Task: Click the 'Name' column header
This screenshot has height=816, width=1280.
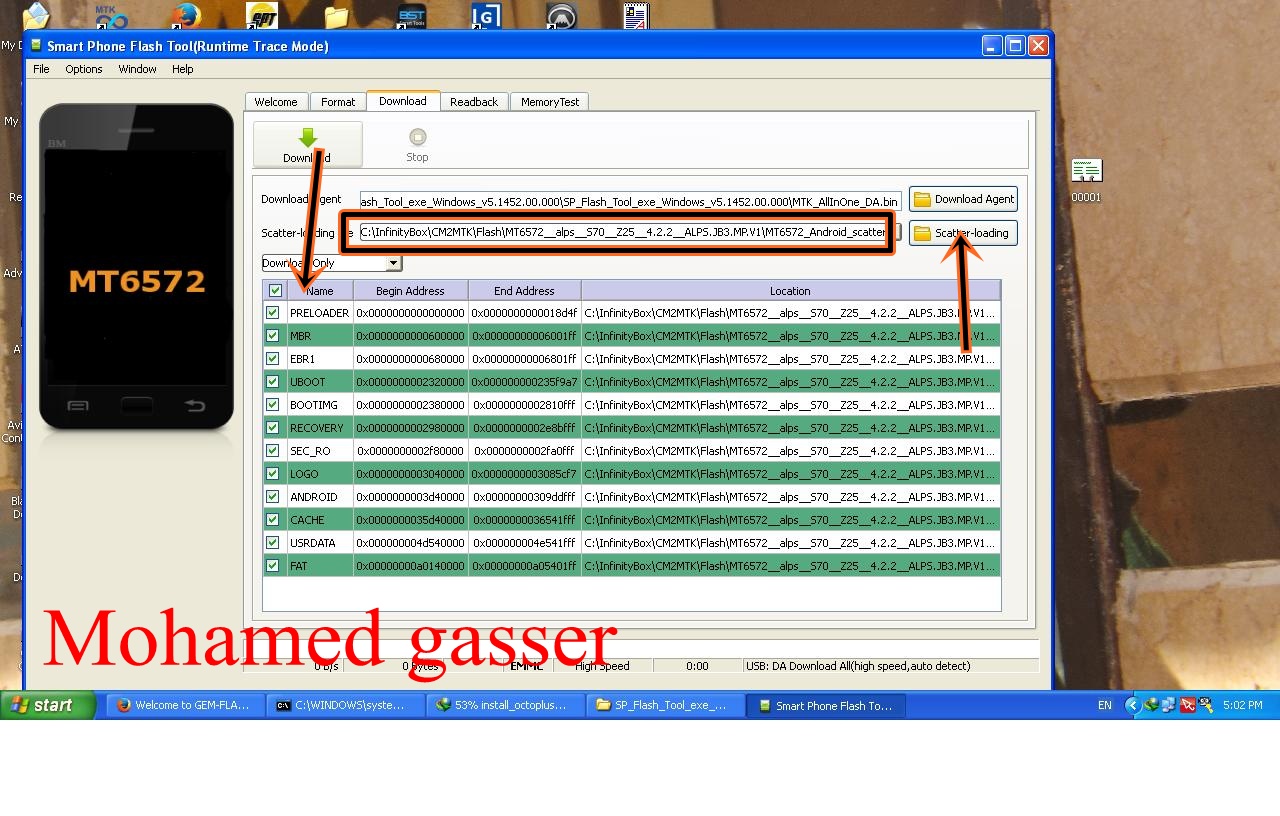Action: pyautogui.click(x=320, y=291)
